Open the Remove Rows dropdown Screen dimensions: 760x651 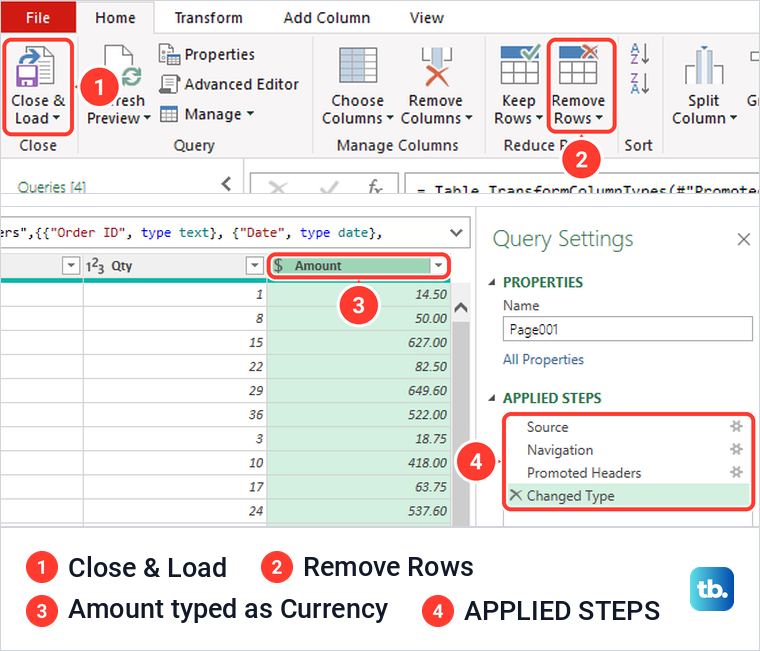(599, 118)
